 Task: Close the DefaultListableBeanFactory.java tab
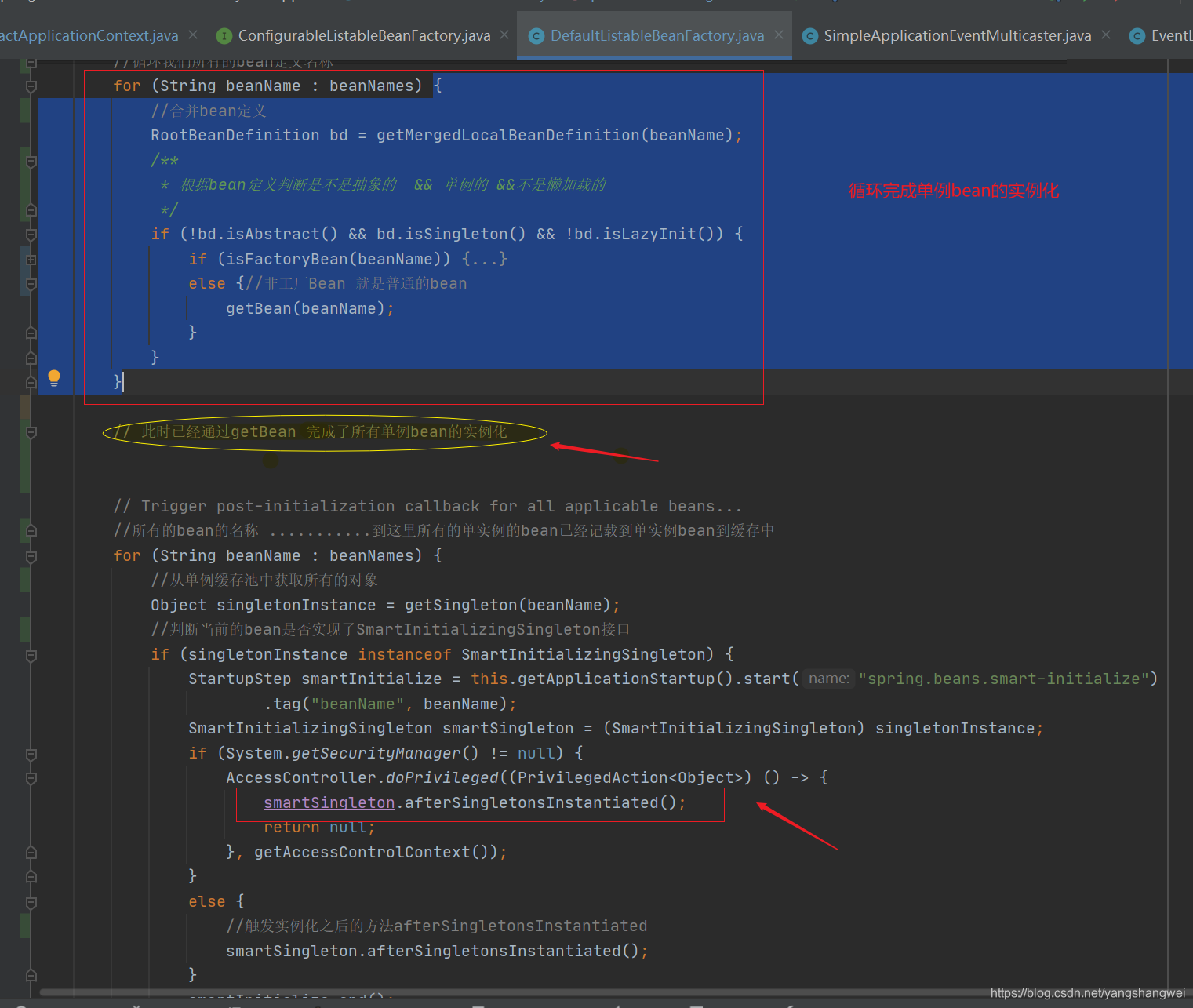(x=779, y=35)
